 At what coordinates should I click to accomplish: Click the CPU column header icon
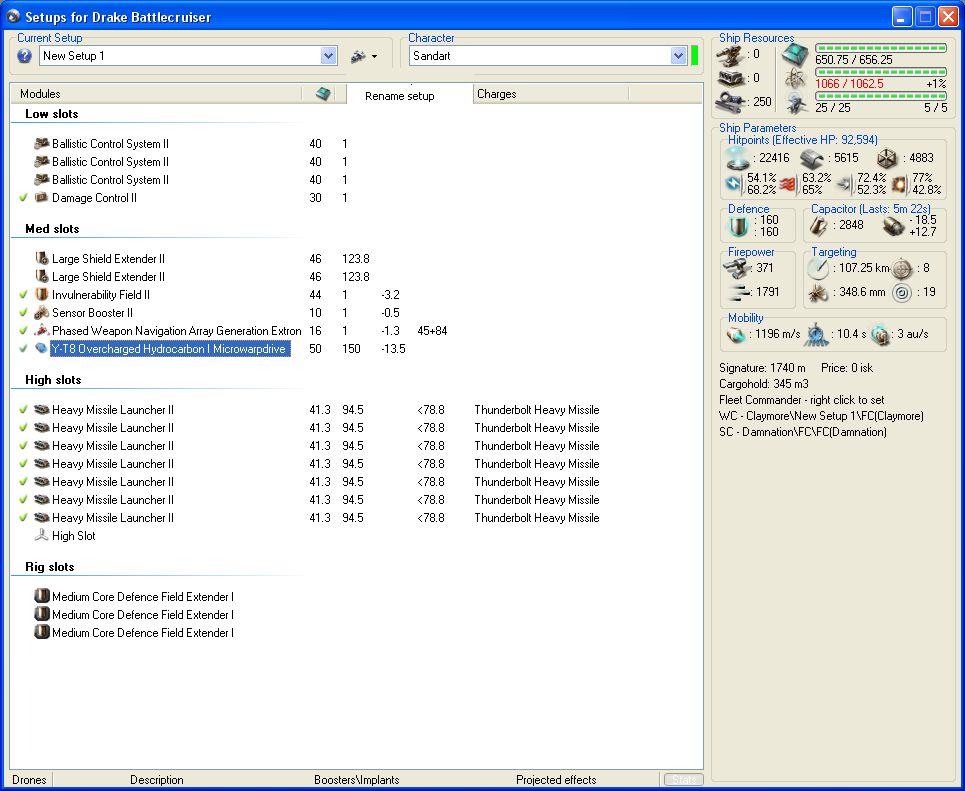322,94
